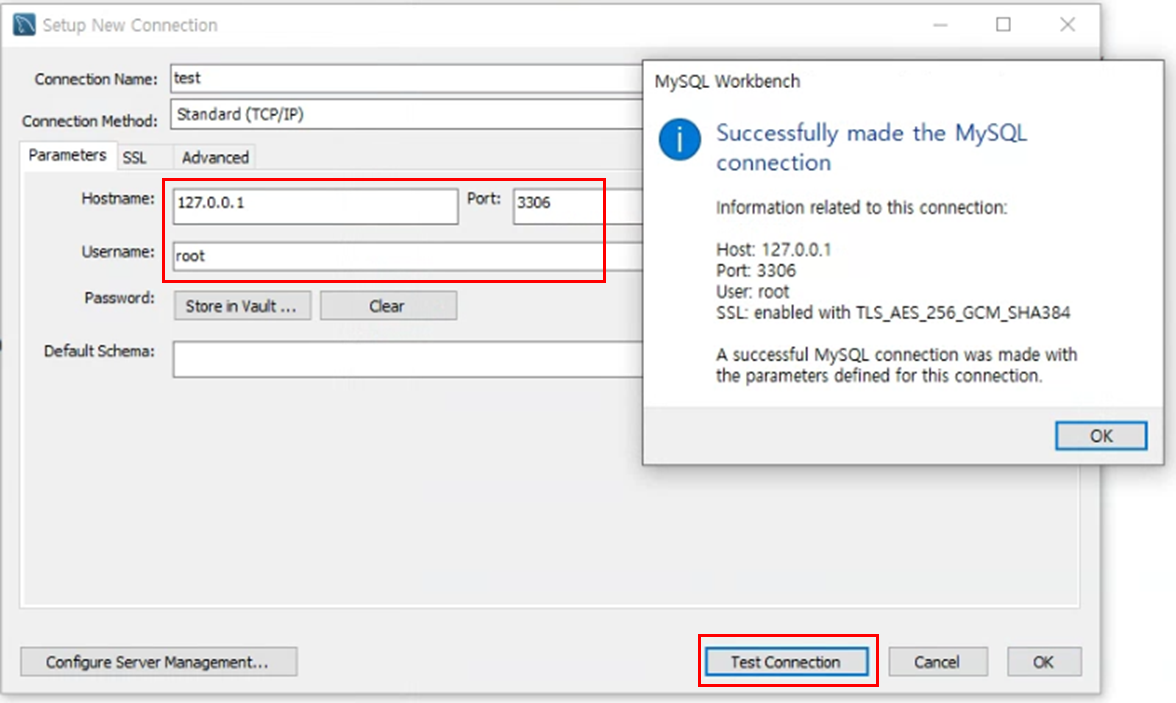Switch to the SSL tab
1176x703 pixels.
135,158
